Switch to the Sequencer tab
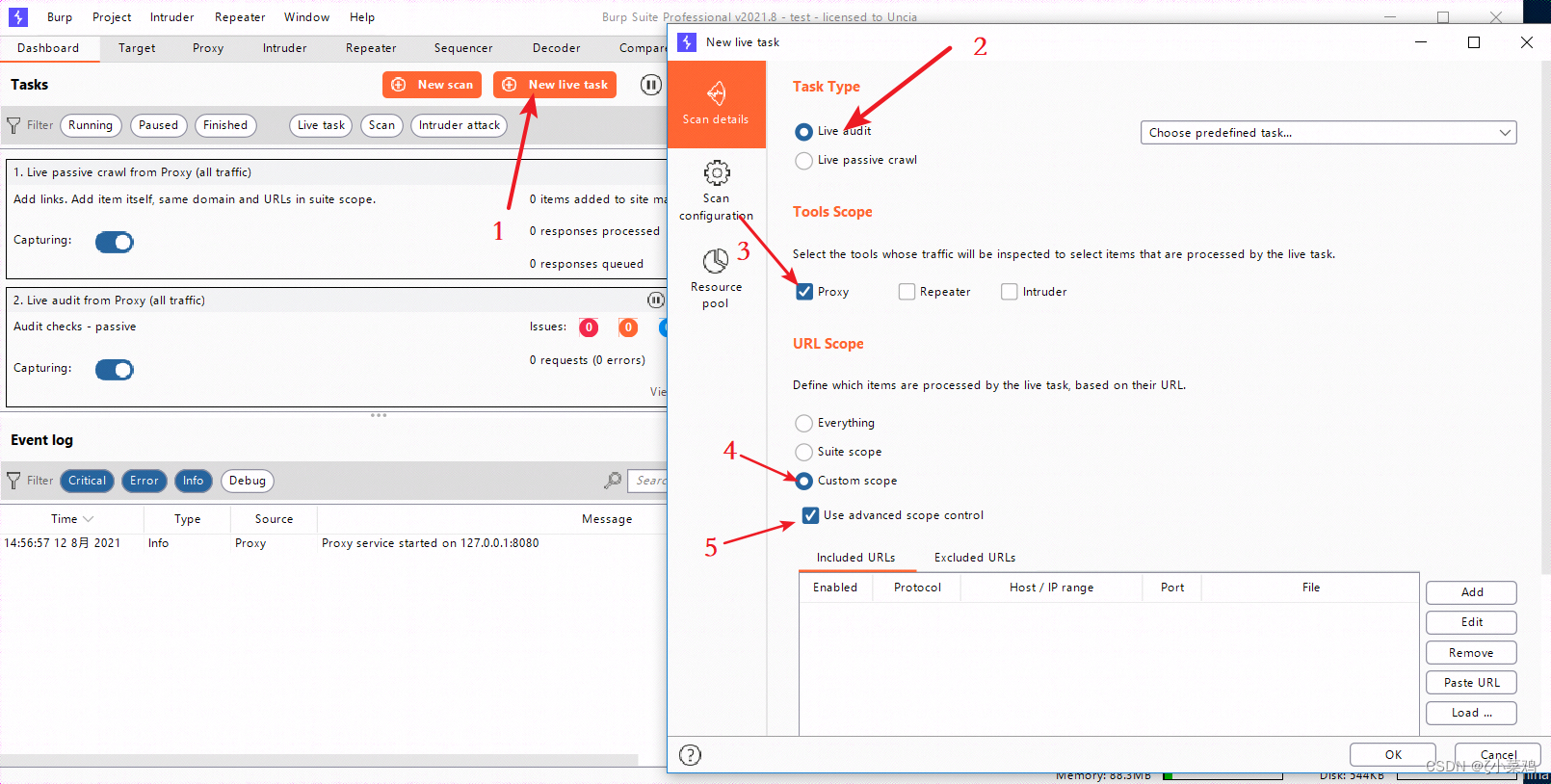The width and height of the screenshot is (1551, 784). pyautogui.click(x=463, y=48)
